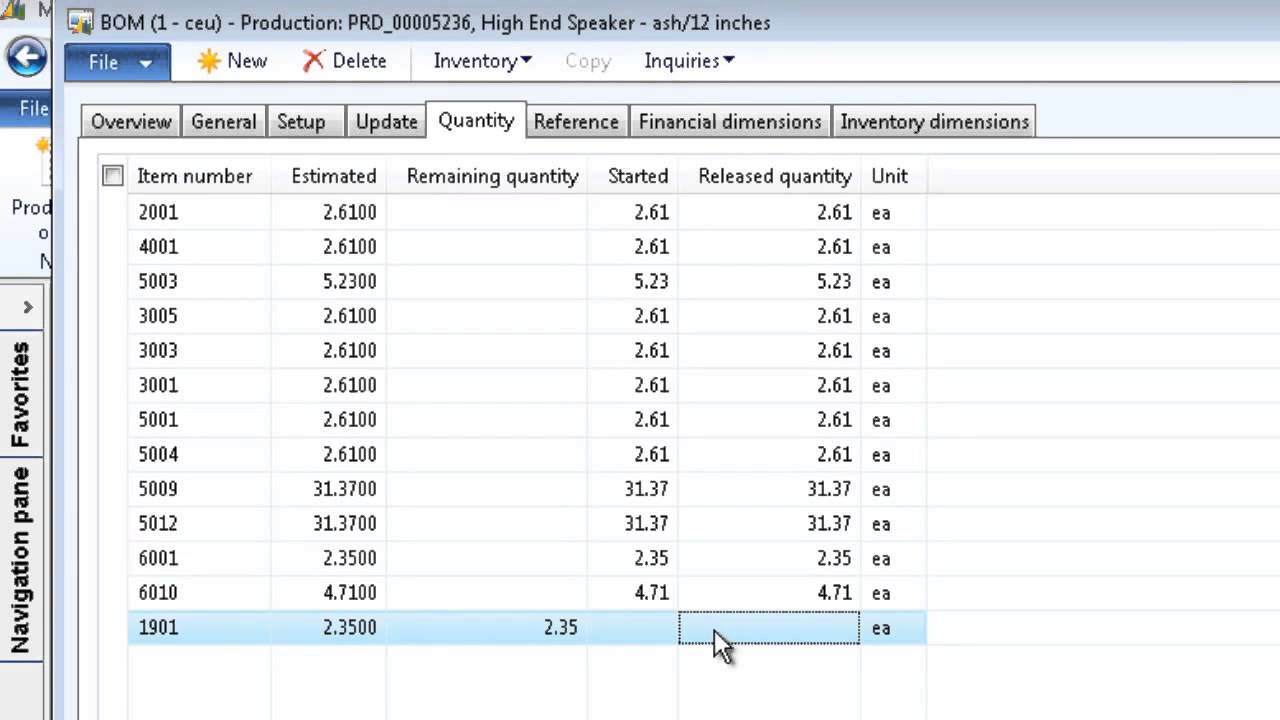Click the Unit column header
Viewport: 1280px width, 720px height.
coord(889,176)
